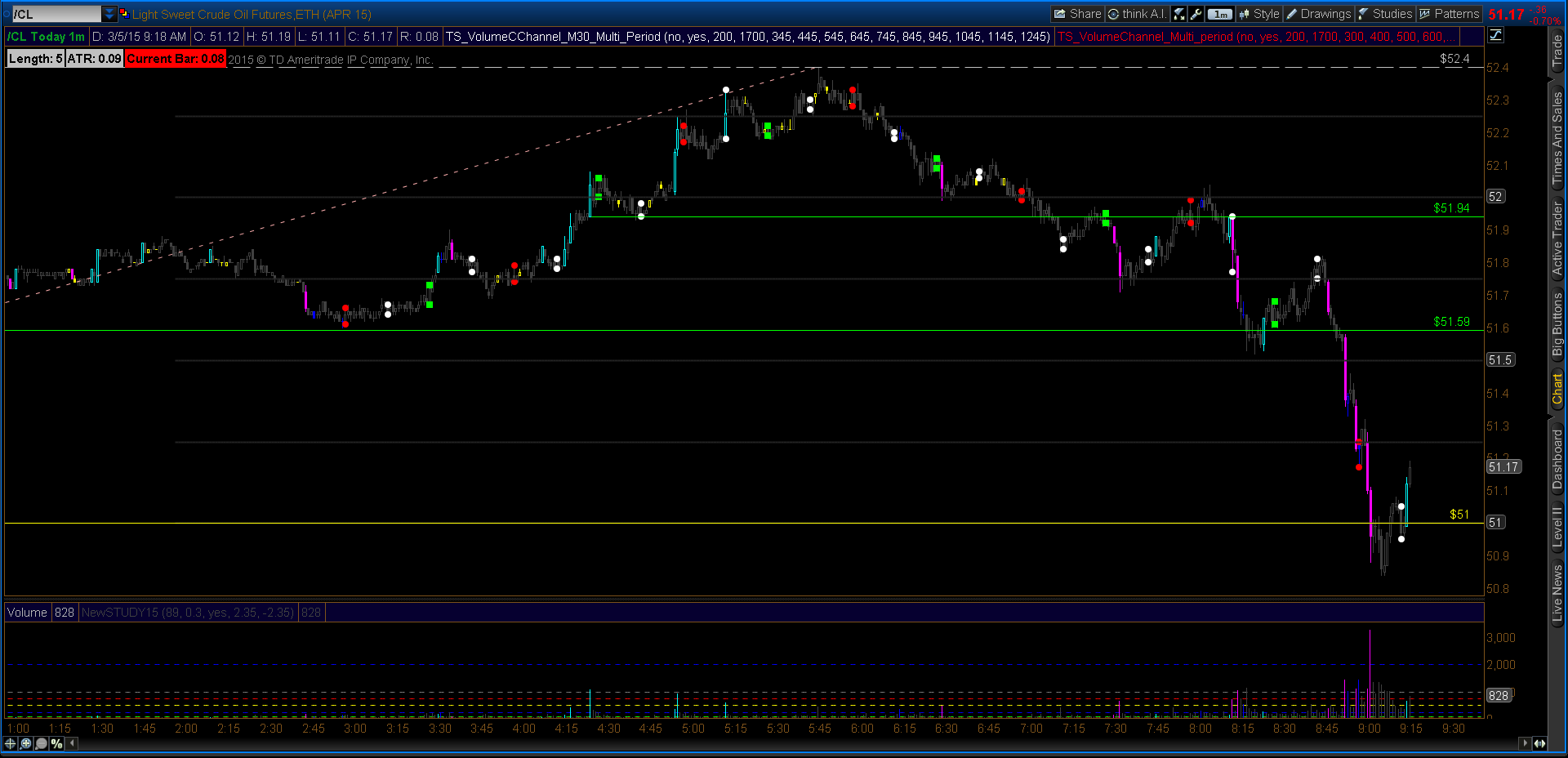The width and height of the screenshot is (1568, 758).
Task: Click the time axis expansion icon
Action: coord(1539,743)
